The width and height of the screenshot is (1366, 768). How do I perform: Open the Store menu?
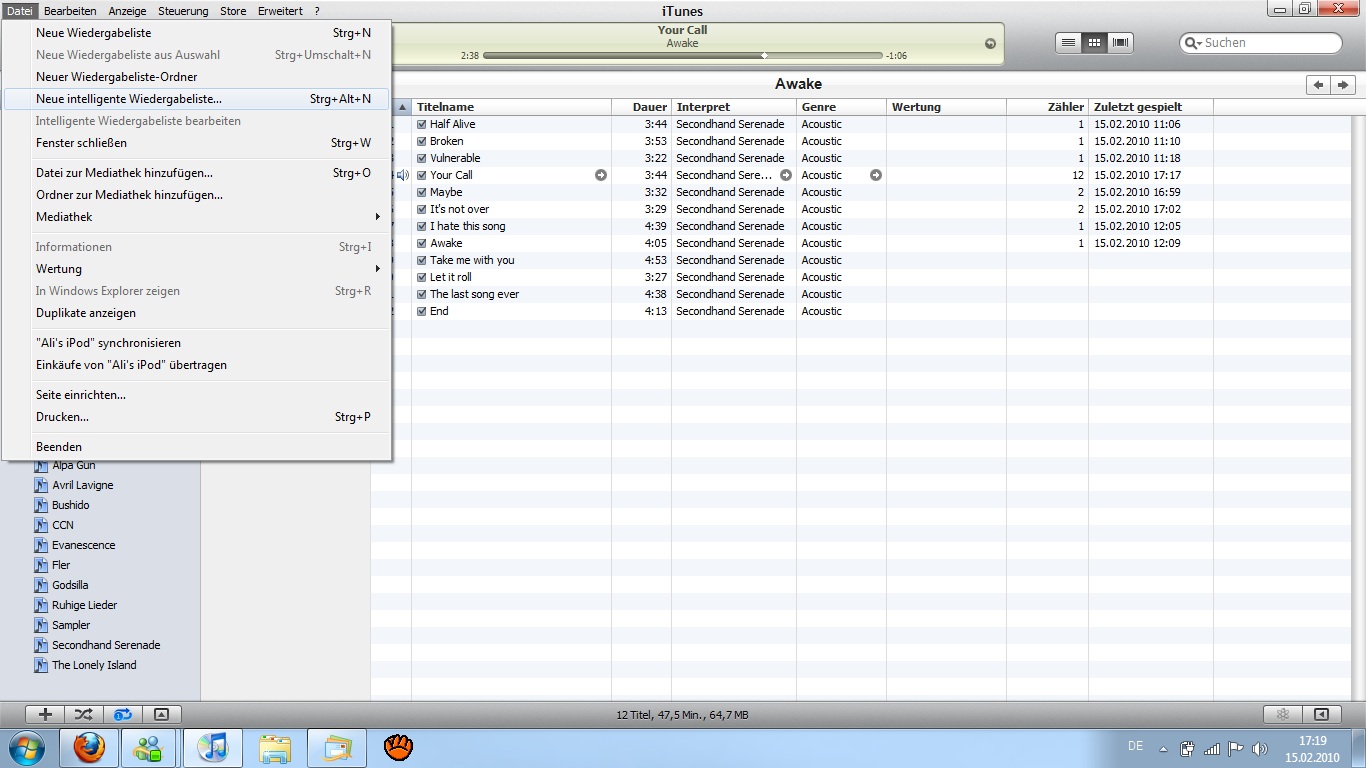(233, 11)
